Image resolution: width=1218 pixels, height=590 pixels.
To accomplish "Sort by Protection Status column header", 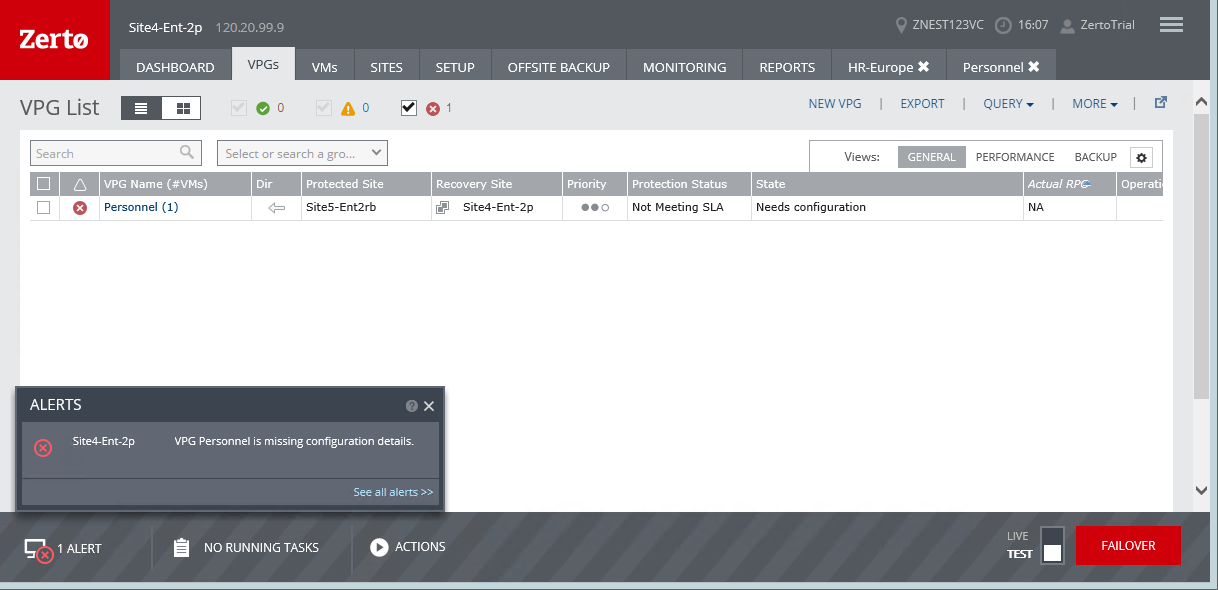I will coord(689,184).
